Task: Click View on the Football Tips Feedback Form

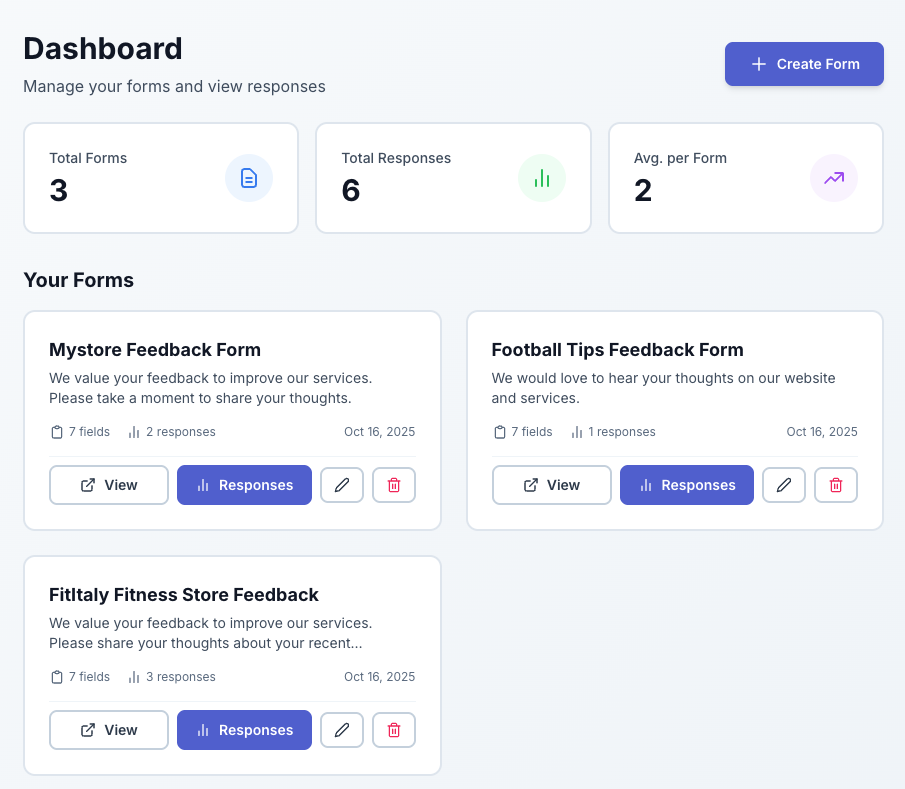Action: coord(551,484)
